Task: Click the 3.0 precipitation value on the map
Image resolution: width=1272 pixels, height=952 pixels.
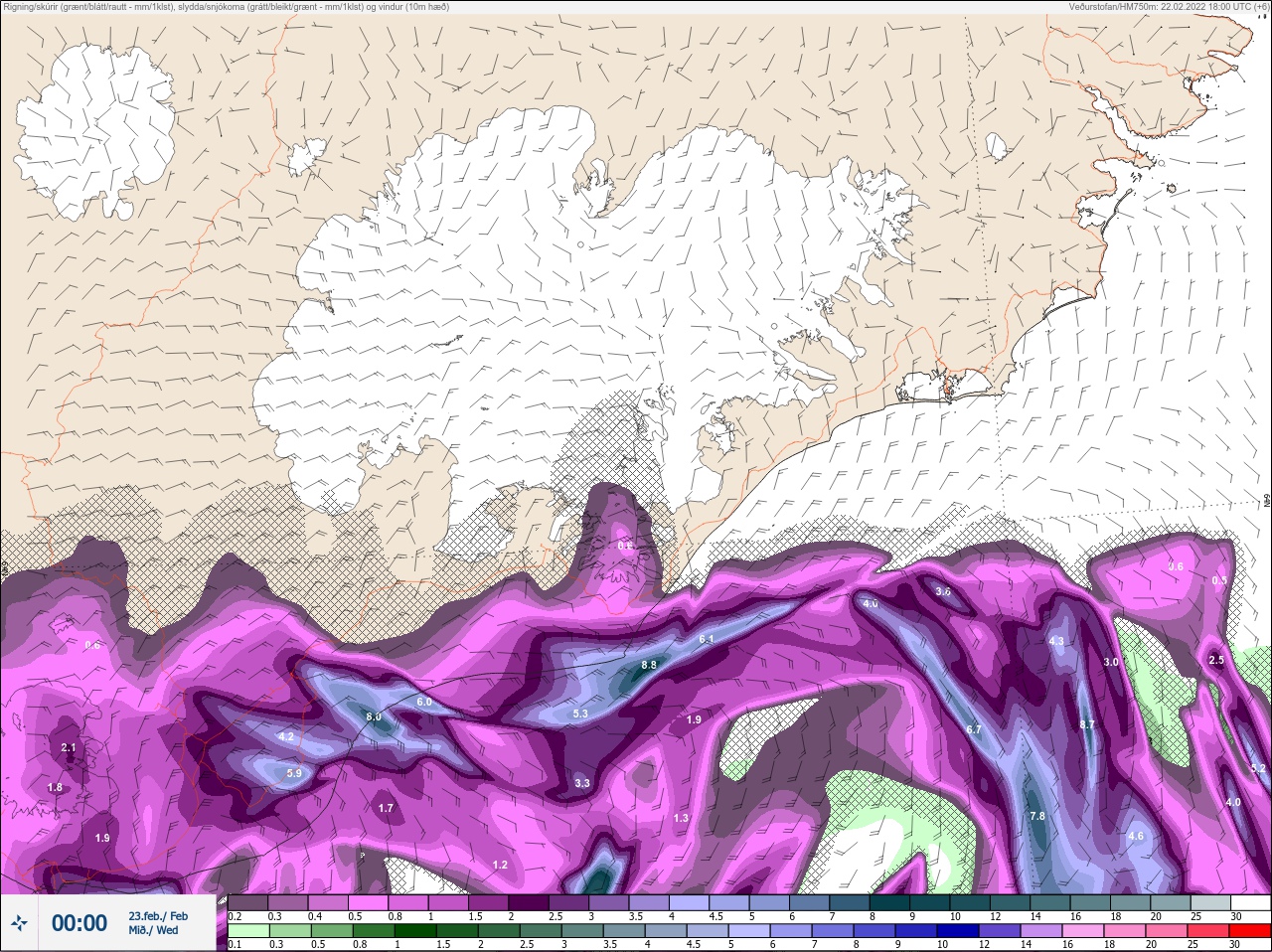Action: click(1111, 662)
